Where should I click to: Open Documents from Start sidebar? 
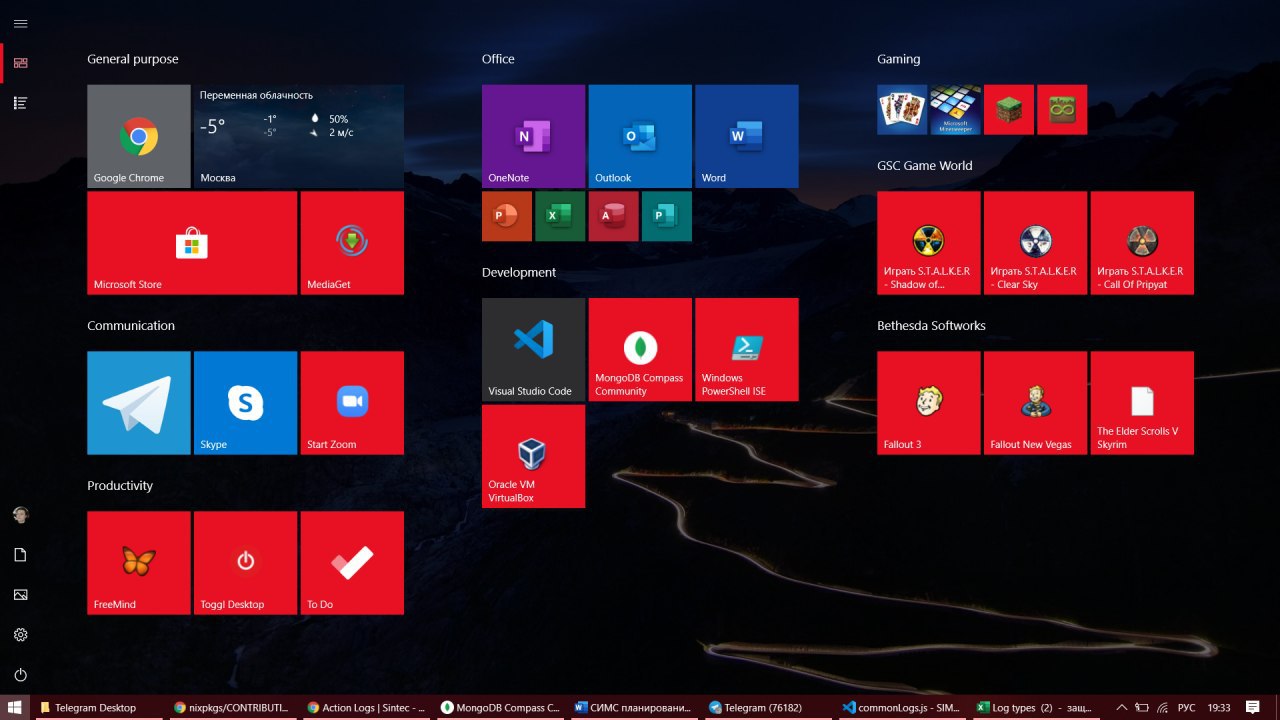pos(20,555)
